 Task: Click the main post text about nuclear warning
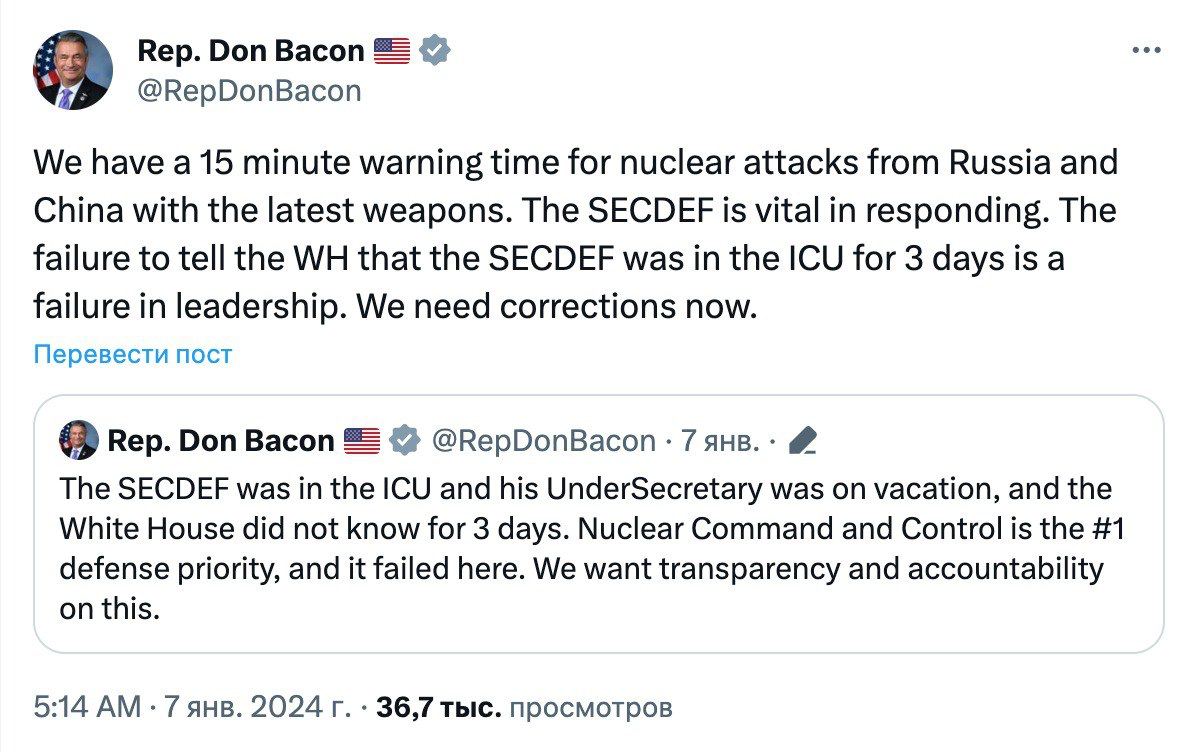click(x=575, y=234)
